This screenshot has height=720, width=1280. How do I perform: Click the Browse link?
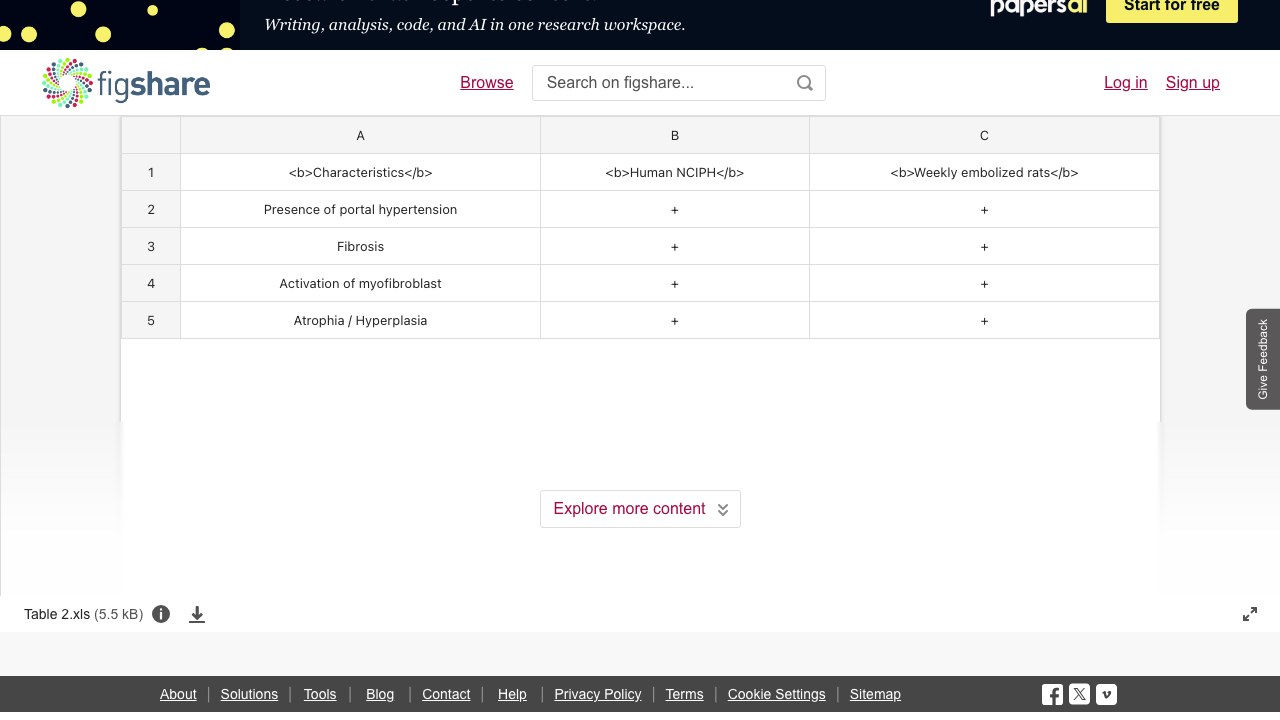[487, 83]
